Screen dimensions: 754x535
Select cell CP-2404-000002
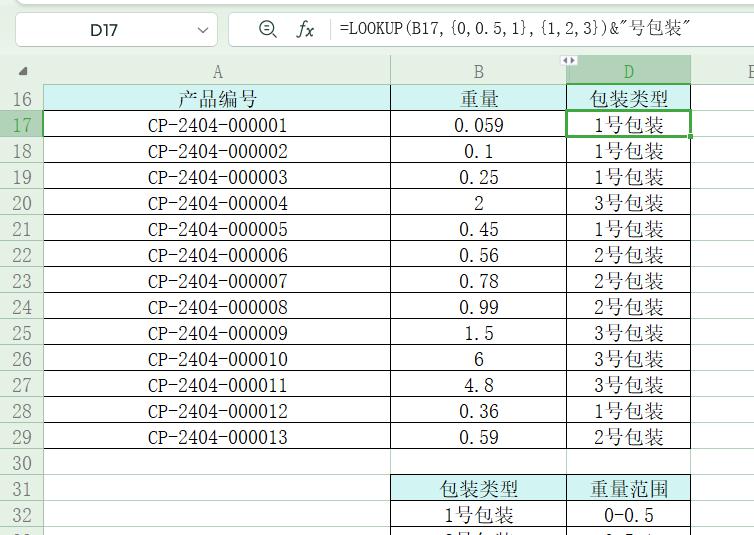(217, 150)
